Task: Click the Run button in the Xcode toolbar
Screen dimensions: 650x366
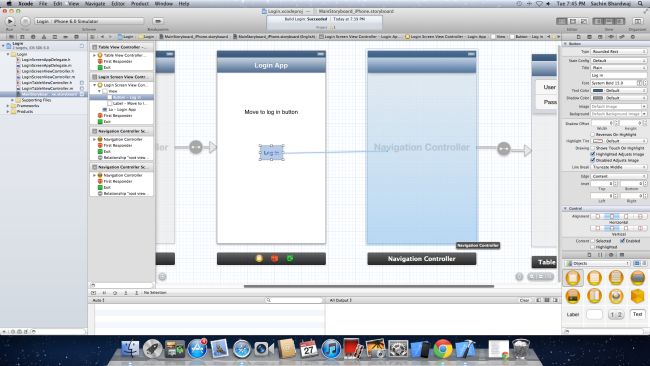Action: (x=10, y=21)
